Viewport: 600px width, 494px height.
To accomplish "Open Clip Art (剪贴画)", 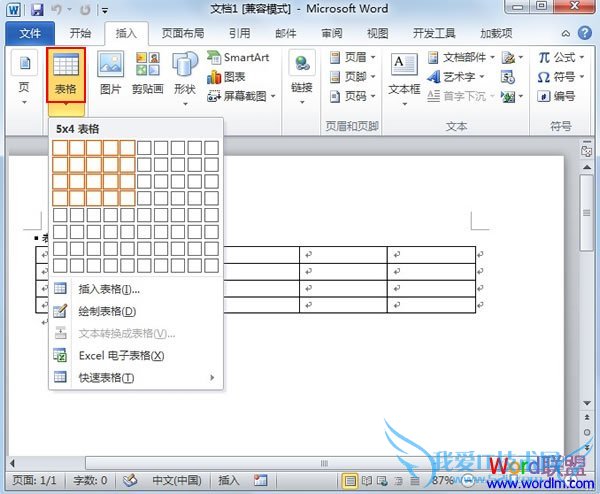I will tap(148, 73).
